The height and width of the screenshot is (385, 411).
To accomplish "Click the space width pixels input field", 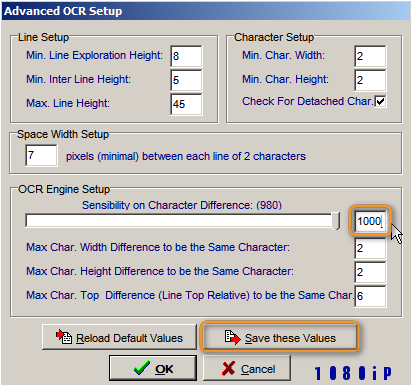I will (x=41, y=155).
